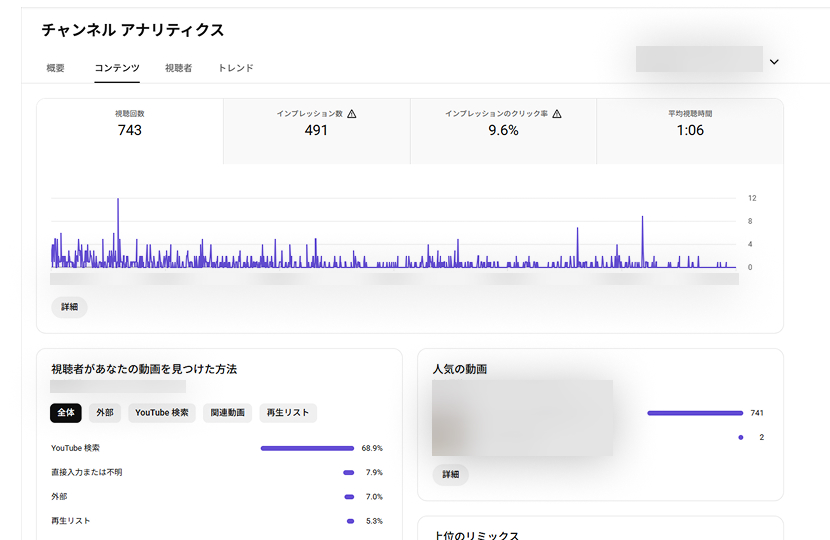Click the tallest spike in the views chart

[x=118, y=233]
